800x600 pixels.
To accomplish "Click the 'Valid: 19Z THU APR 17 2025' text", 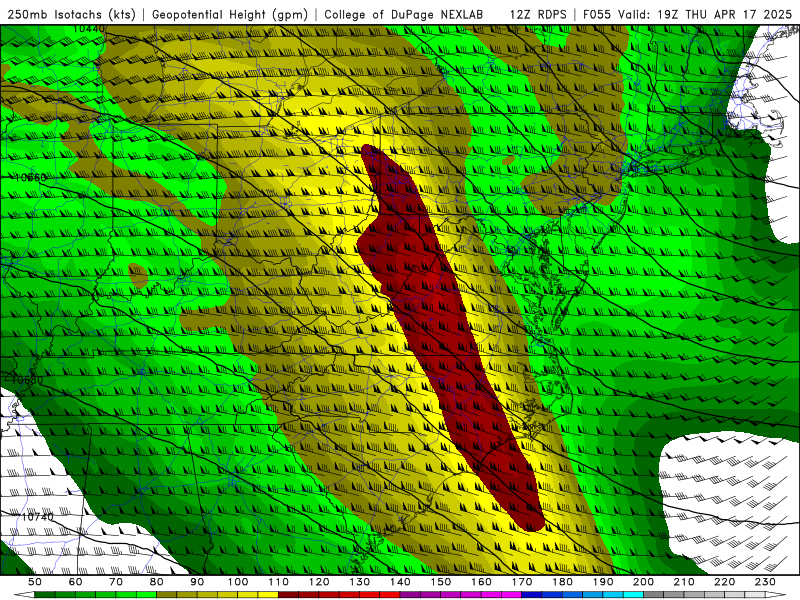I will click(705, 14).
